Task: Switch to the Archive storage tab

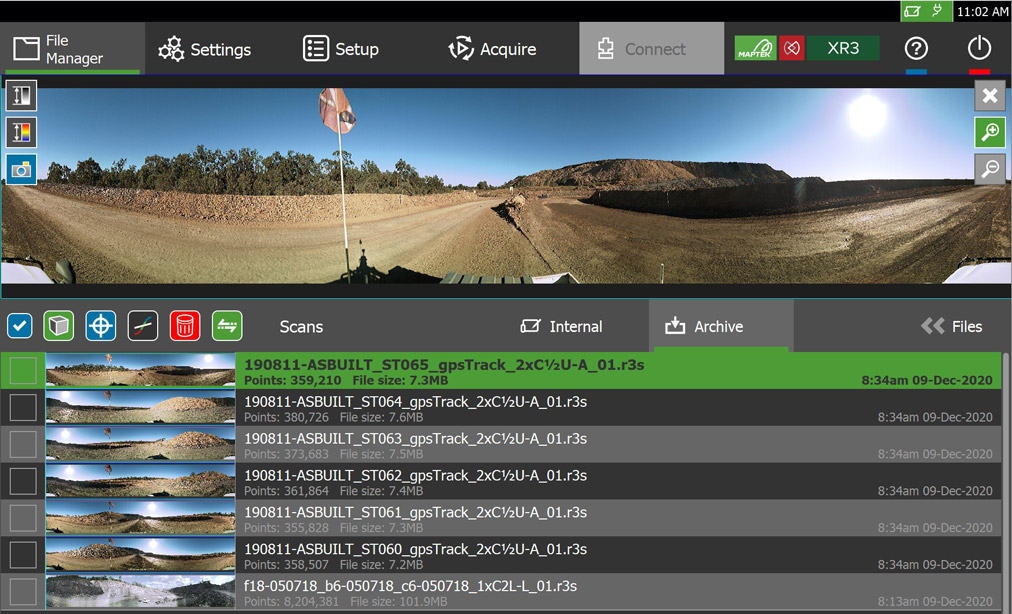Action: pyautogui.click(x=722, y=327)
